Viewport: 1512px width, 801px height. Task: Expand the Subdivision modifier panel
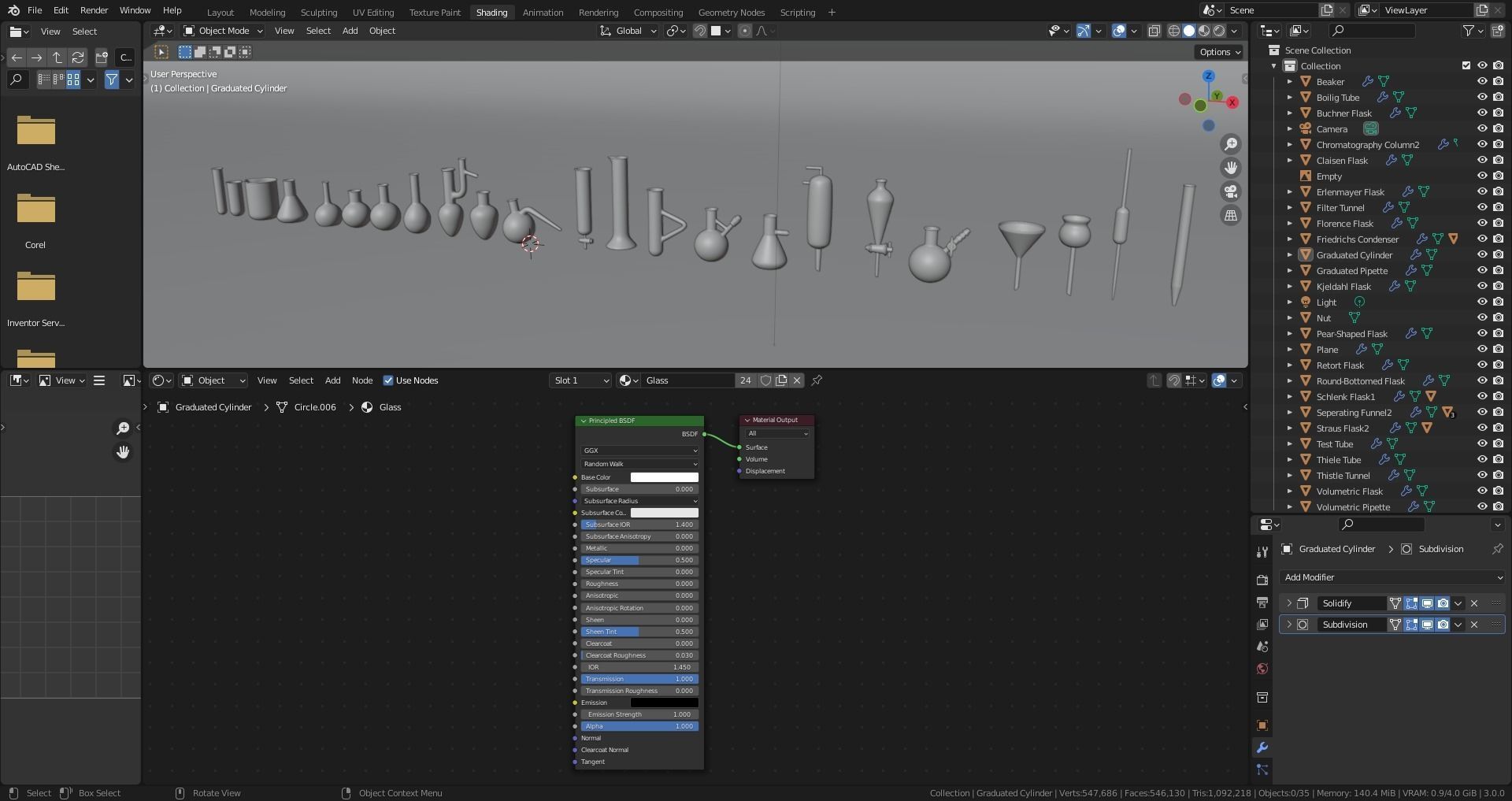point(1289,625)
